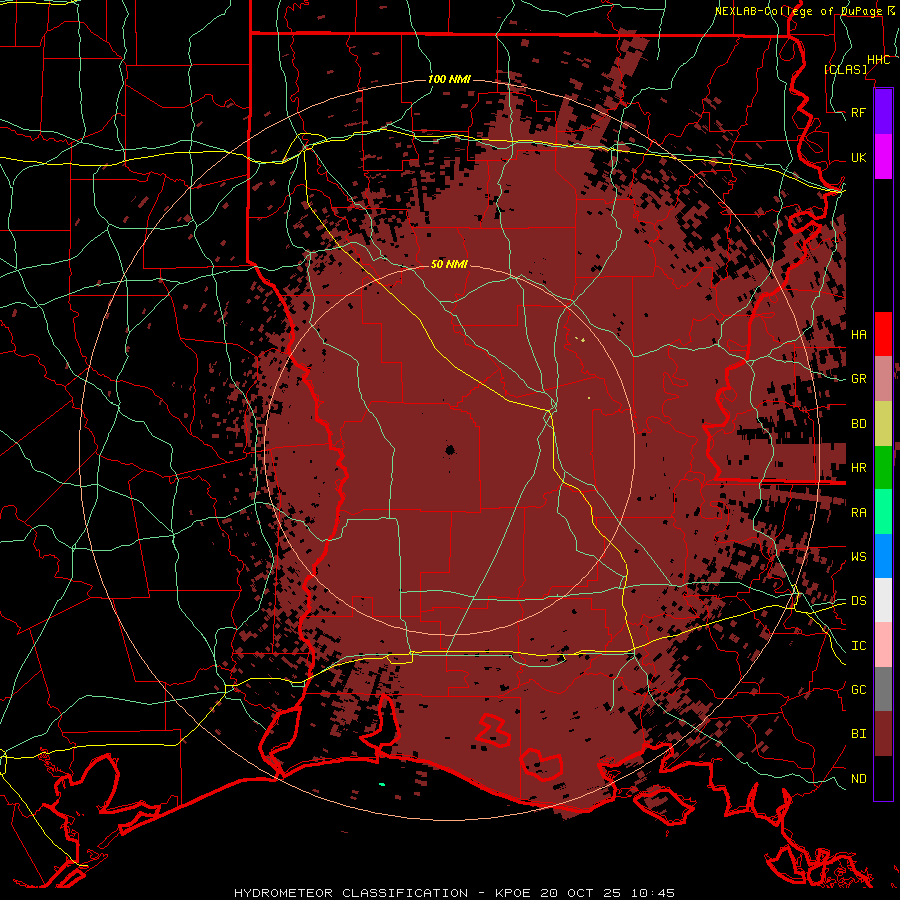900x900 pixels.
Task: Select the HR legend label
Action: click(859, 468)
